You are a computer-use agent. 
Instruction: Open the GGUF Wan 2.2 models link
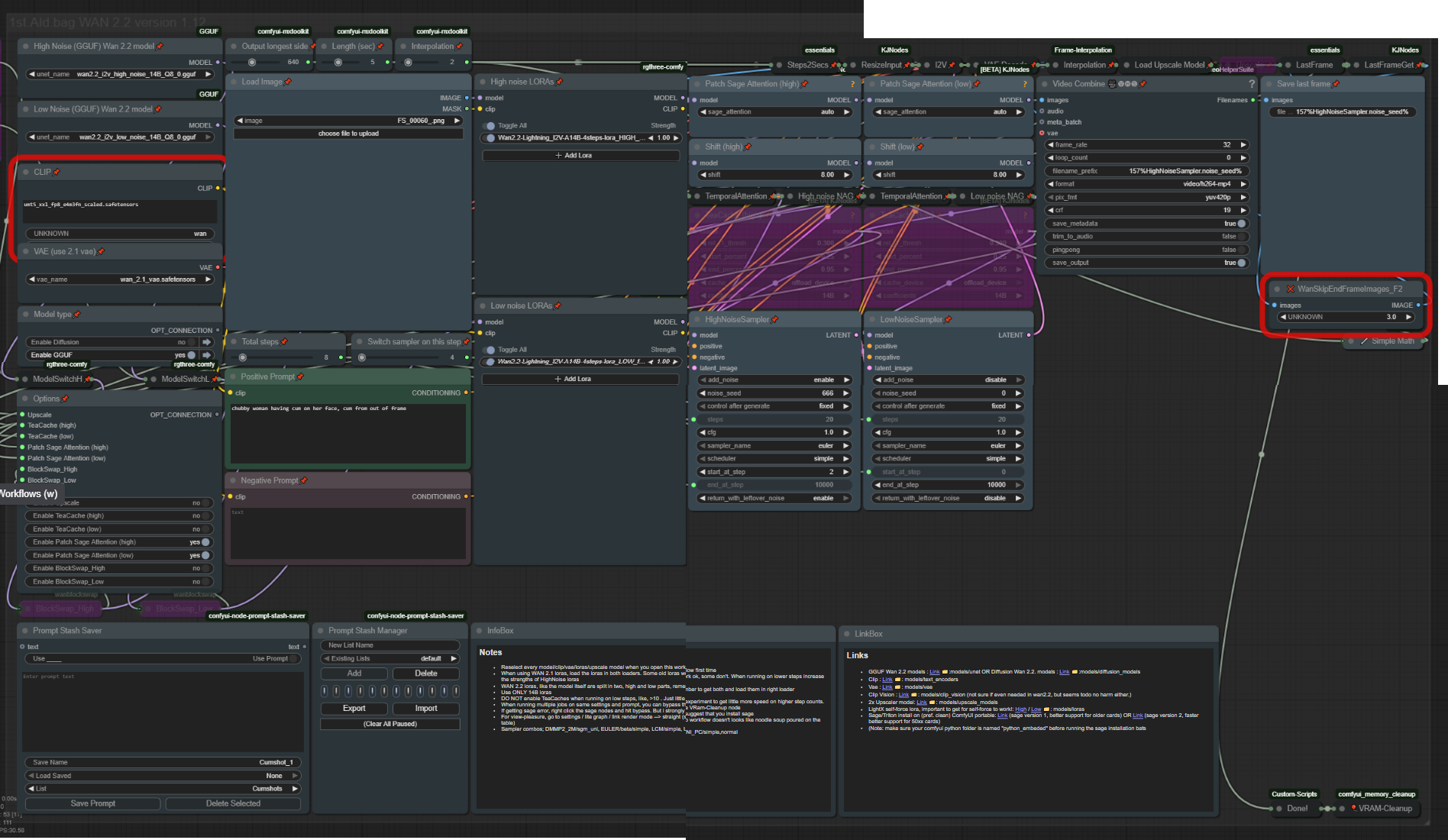coord(934,672)
